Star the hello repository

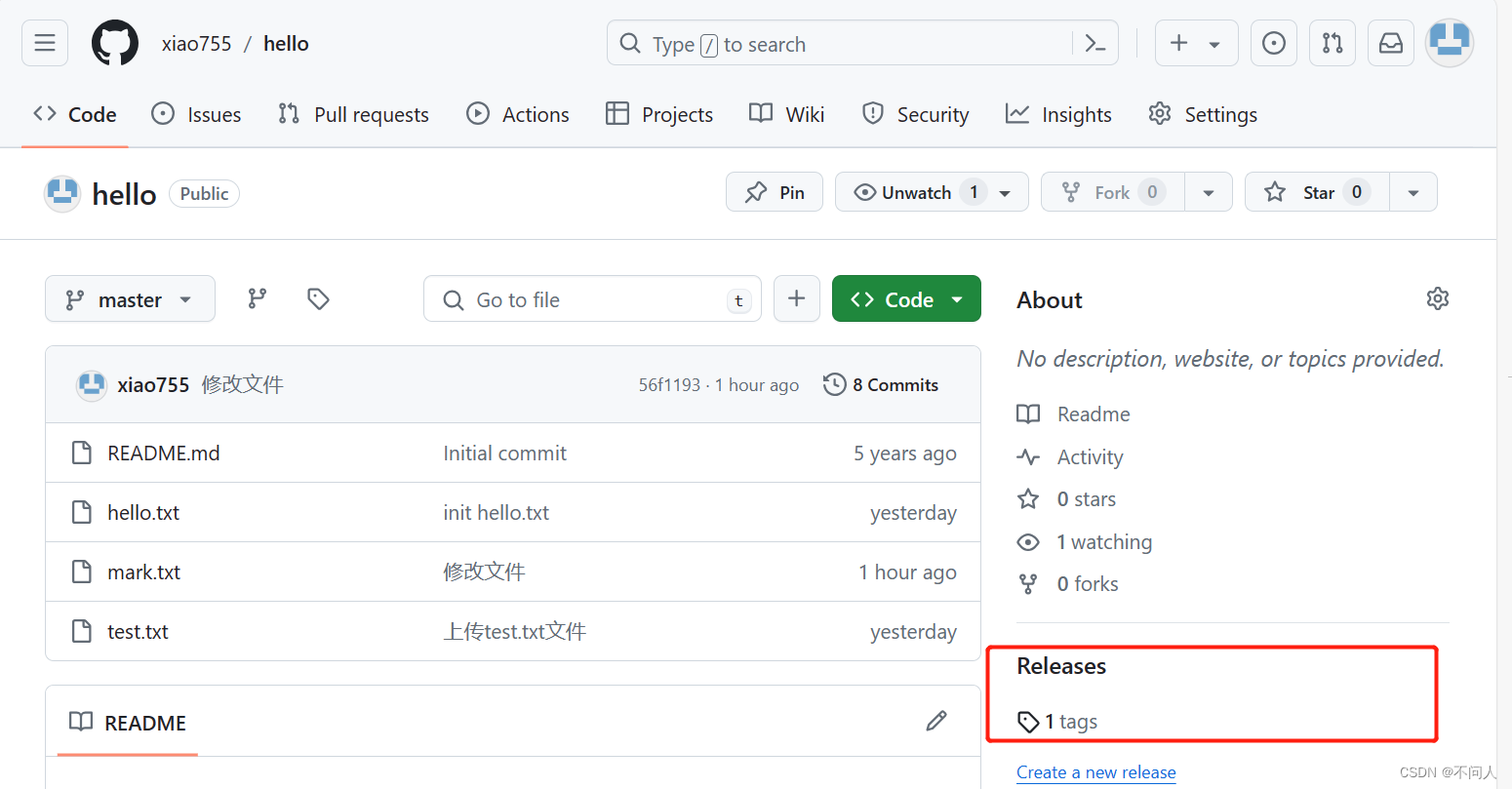coord(1317,192)
